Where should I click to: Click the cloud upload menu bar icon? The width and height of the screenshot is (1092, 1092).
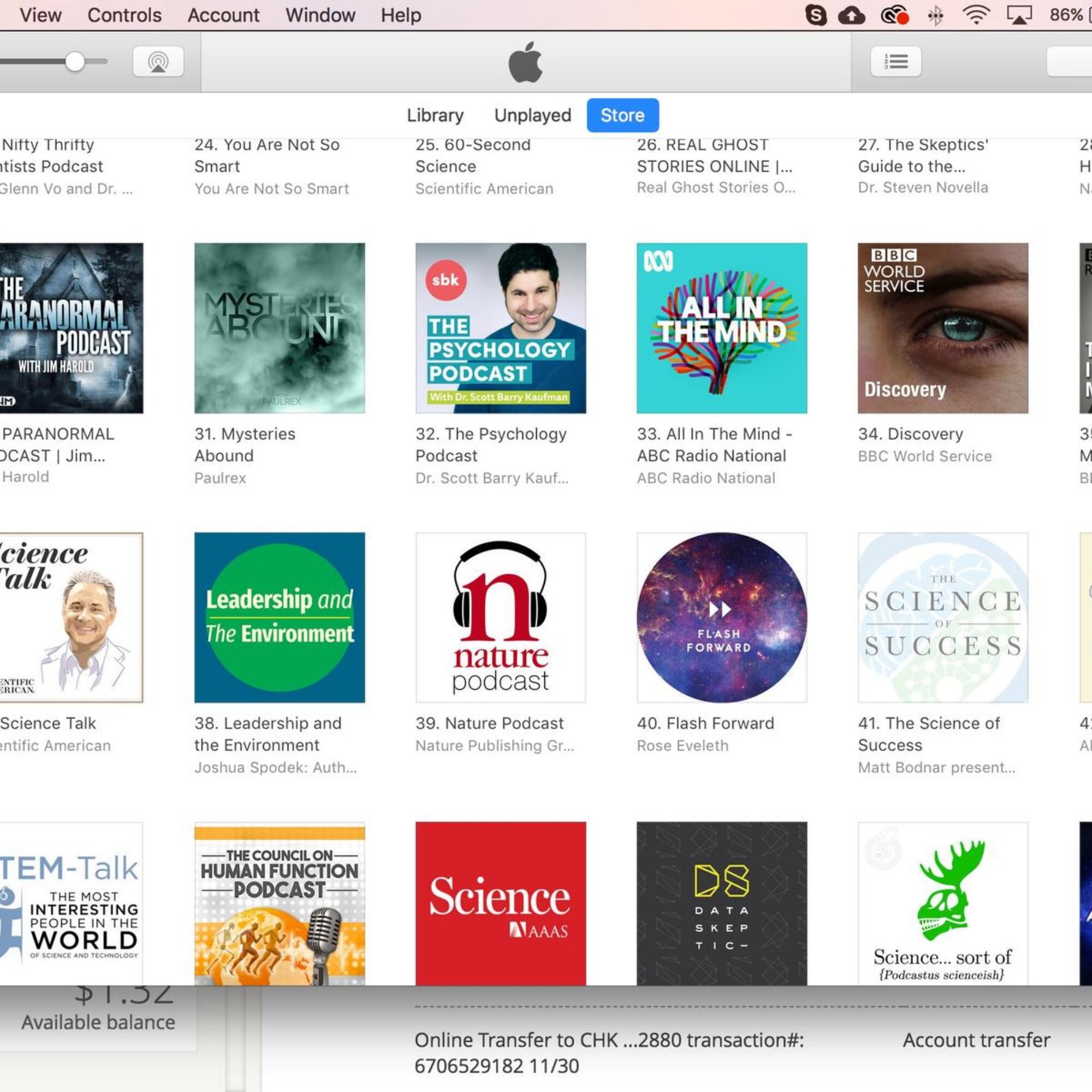[x=851, y=15]
